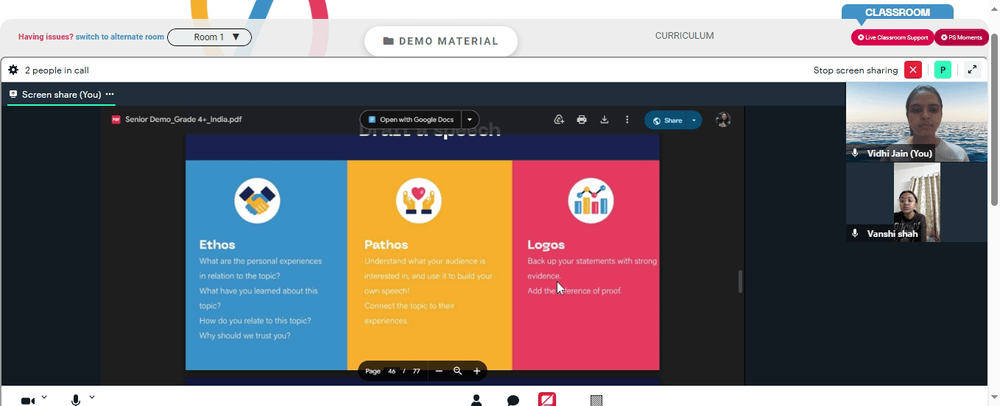The width and height of the screenshot is (1000, 406).
Task: Click the Pathos heart-in-hands icon
Action: click(x=419, y=201)
